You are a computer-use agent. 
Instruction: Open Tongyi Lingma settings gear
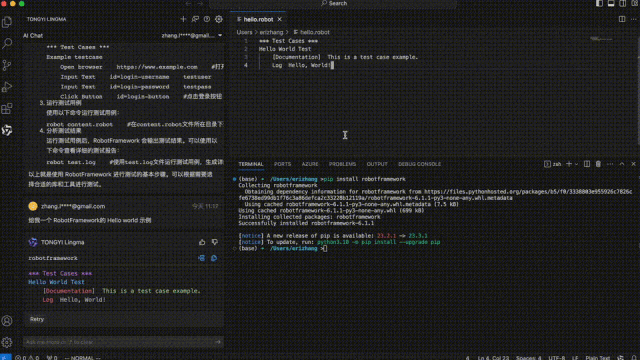coord(219,19)
